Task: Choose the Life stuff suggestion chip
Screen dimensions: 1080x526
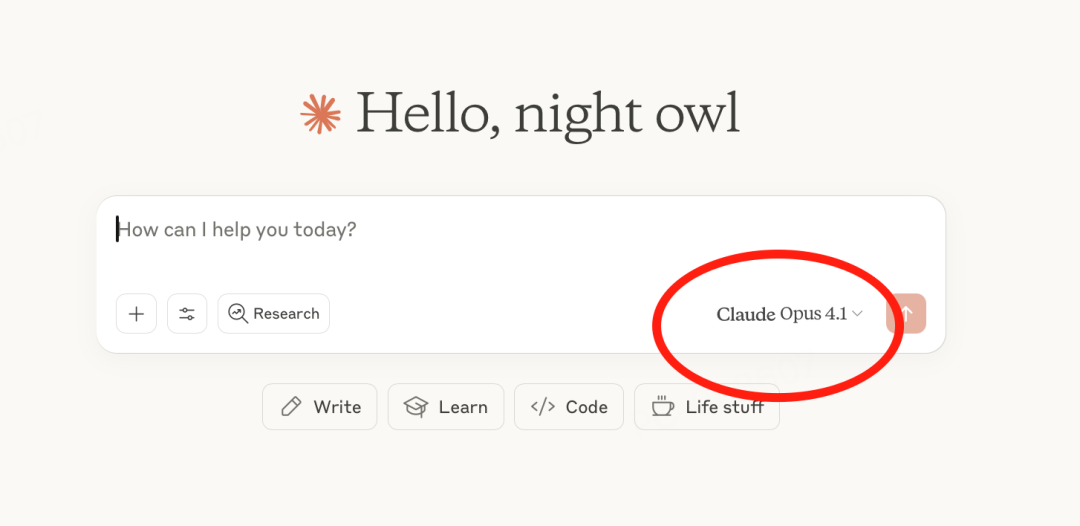Action: pos(707,407)
